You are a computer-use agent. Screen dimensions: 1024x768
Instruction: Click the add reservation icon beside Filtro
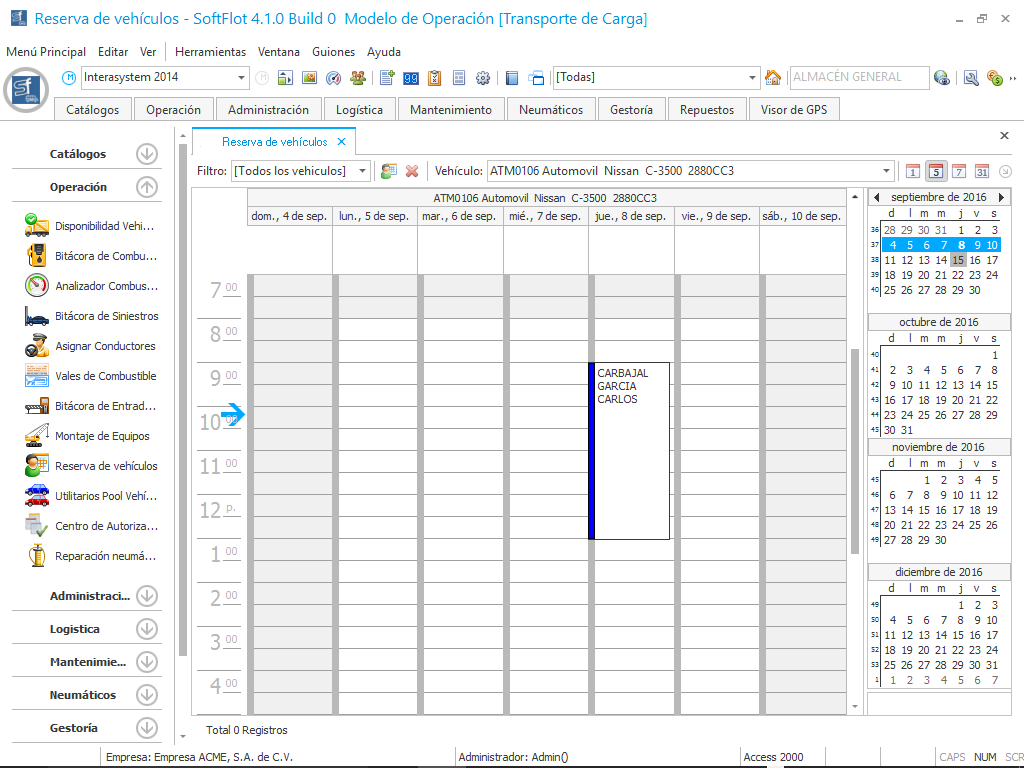coord(389,171)
